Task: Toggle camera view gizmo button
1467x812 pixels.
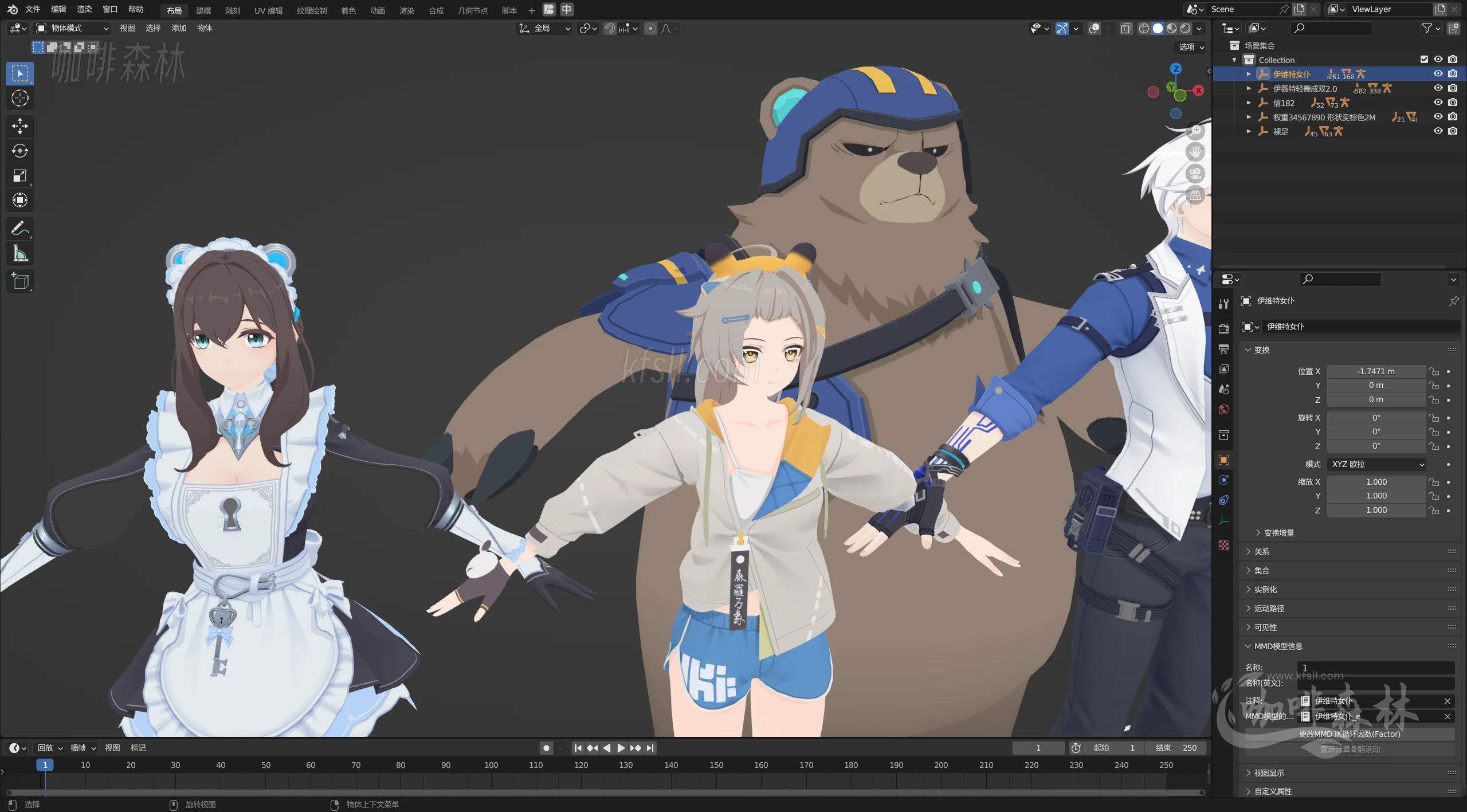Action: point(1195,174)
